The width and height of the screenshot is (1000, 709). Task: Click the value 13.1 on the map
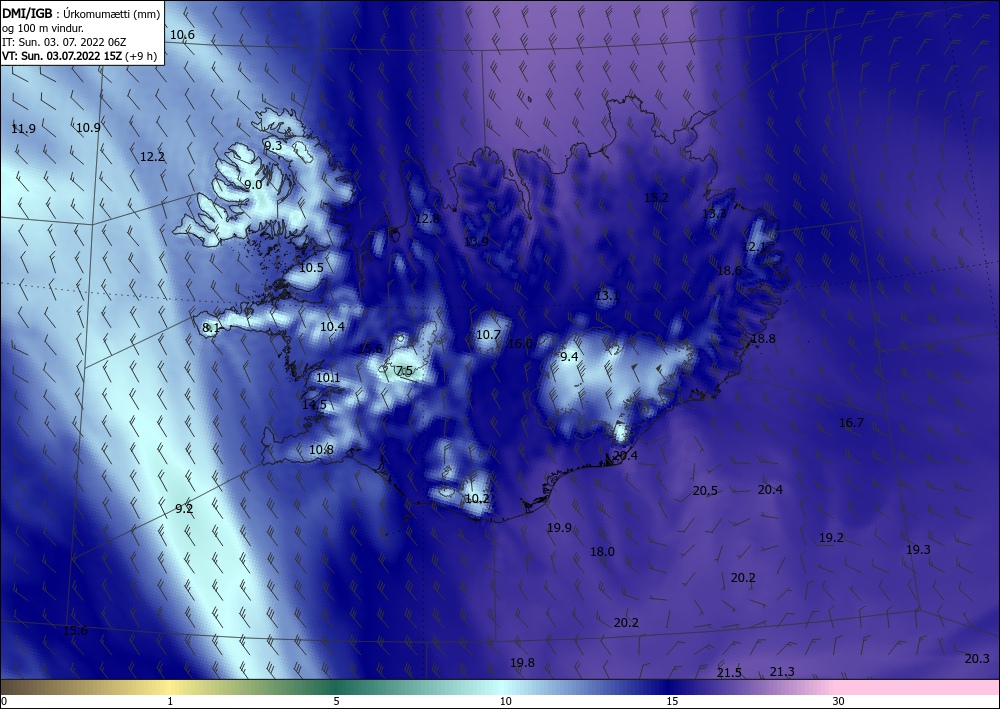pos(607,296)
